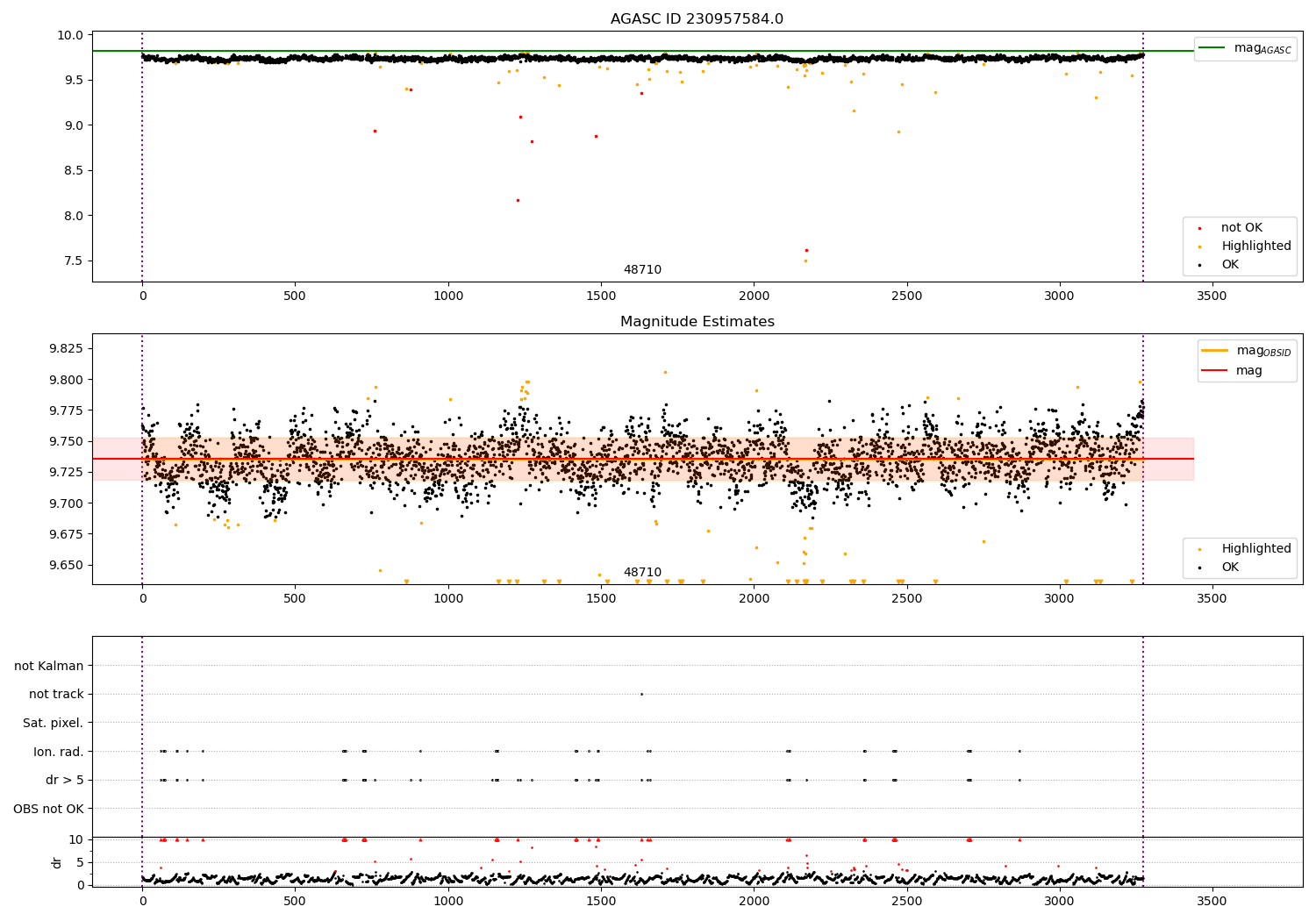The image size is (1316, 921).
Task: Click the mag OBSID legend label in middle plot
Action: pos(1263,351)
